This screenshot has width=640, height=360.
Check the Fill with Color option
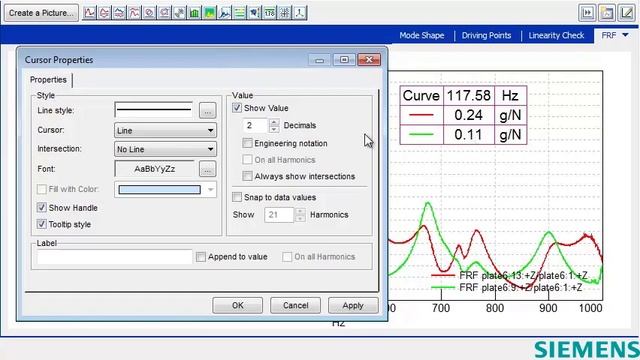(41, 189)
